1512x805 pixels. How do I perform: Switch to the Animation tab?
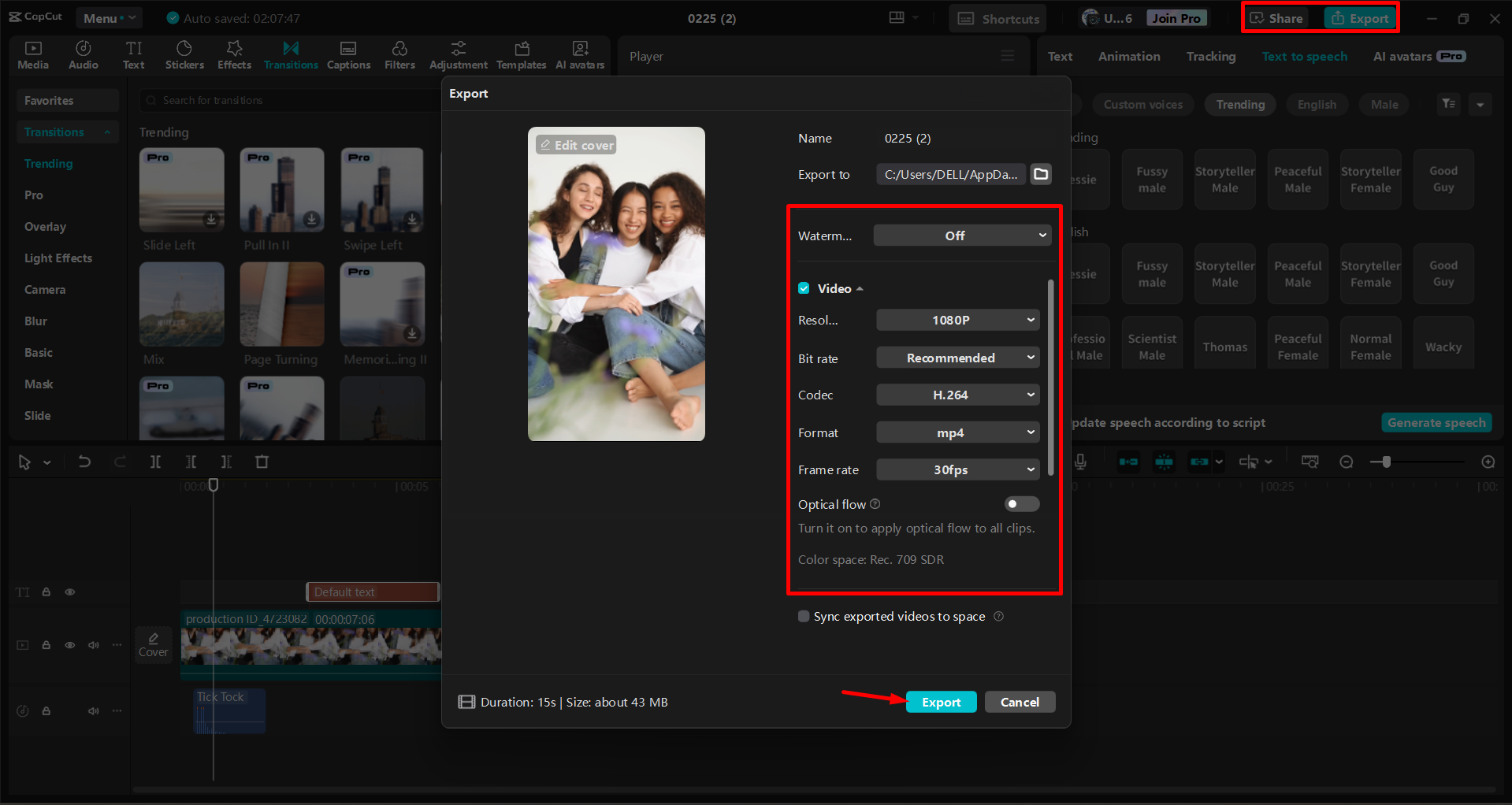click(1128, 56)
